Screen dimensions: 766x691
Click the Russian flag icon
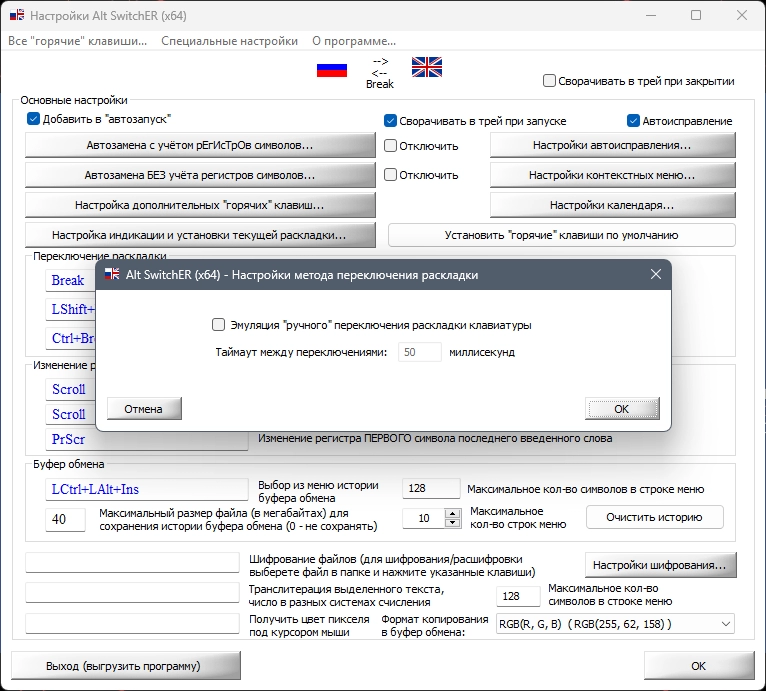coord(332,70)
